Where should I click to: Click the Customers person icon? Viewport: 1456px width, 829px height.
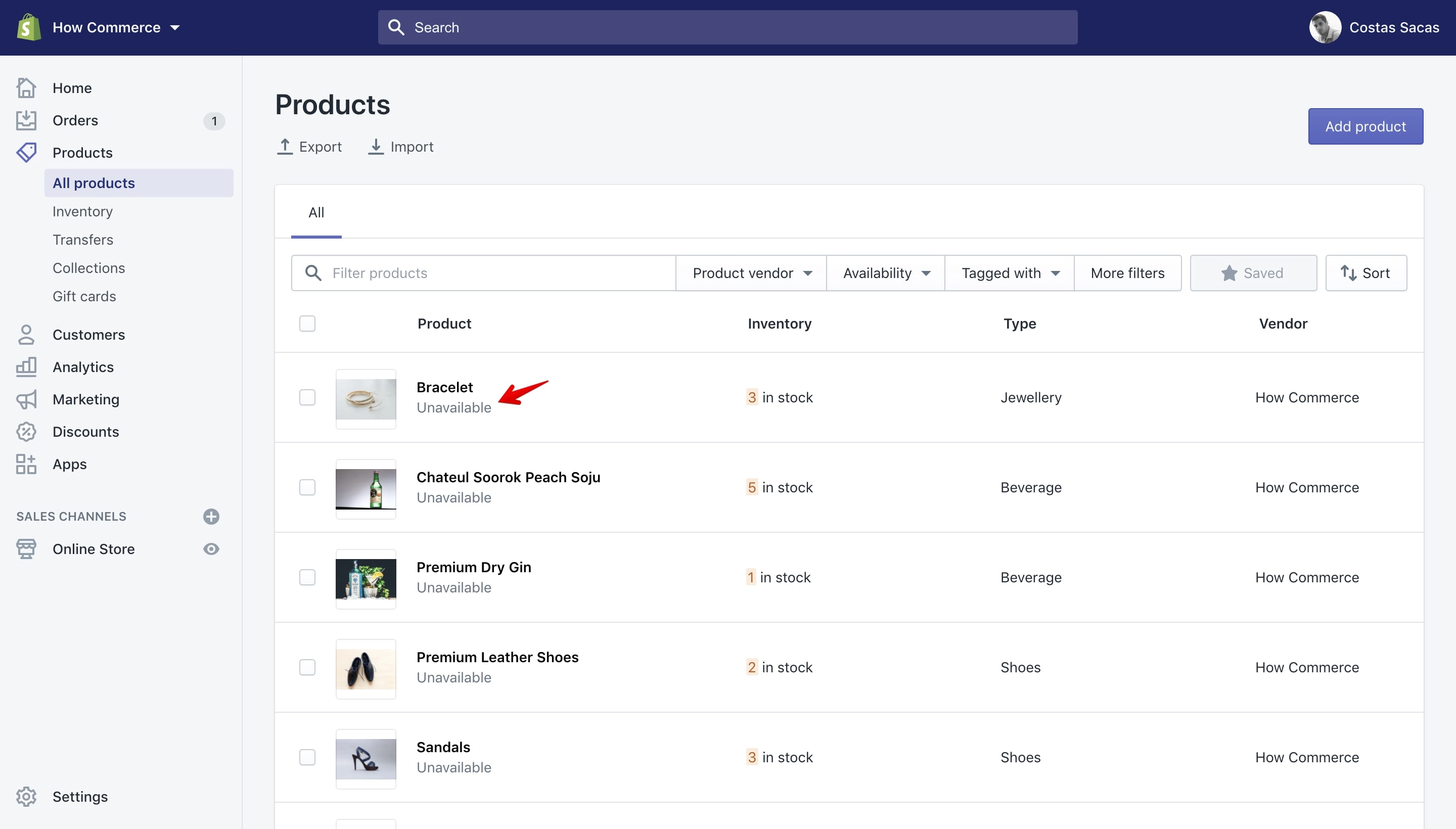(x=26, y=335)
